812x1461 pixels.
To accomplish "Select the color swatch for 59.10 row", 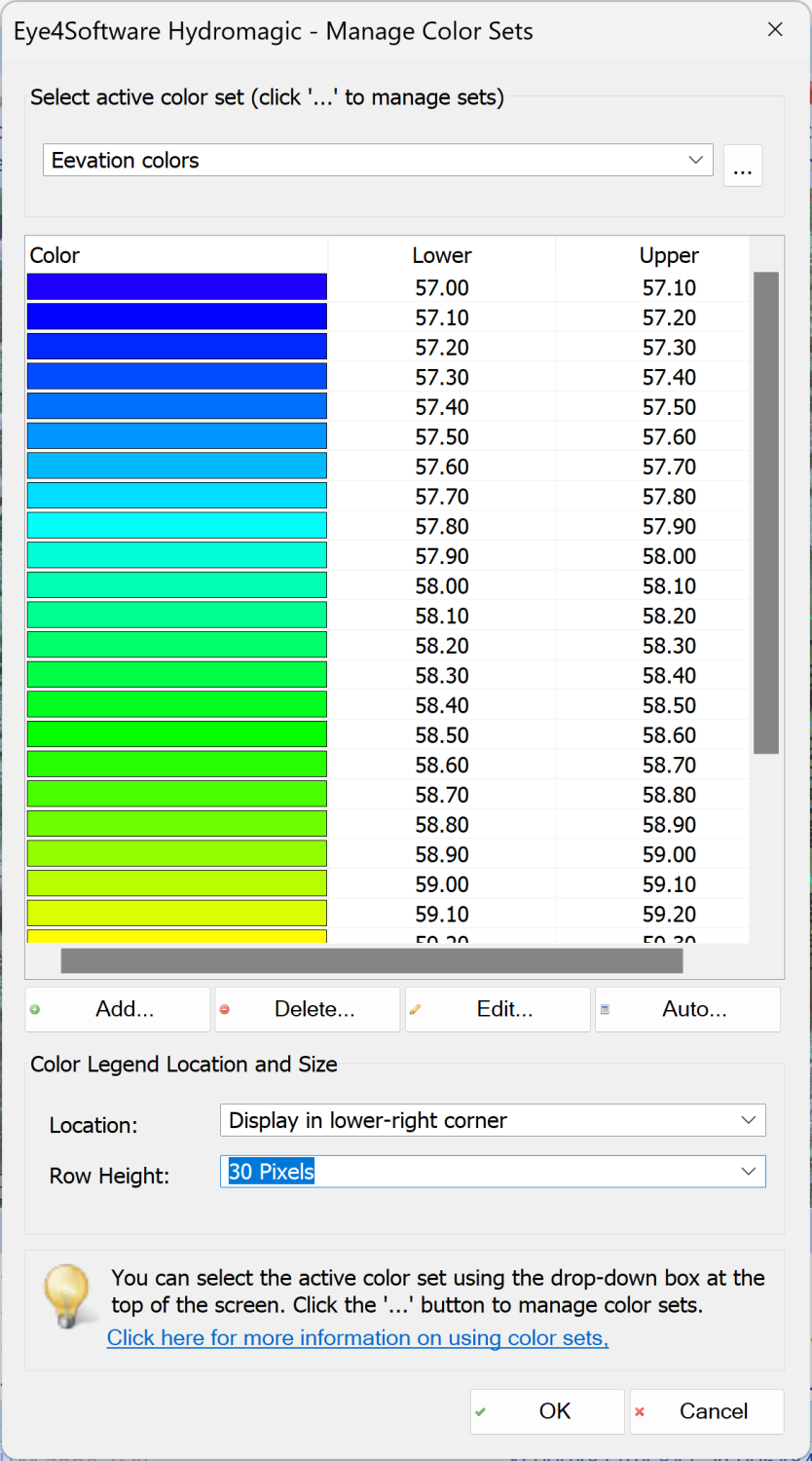I will (177, 913).
